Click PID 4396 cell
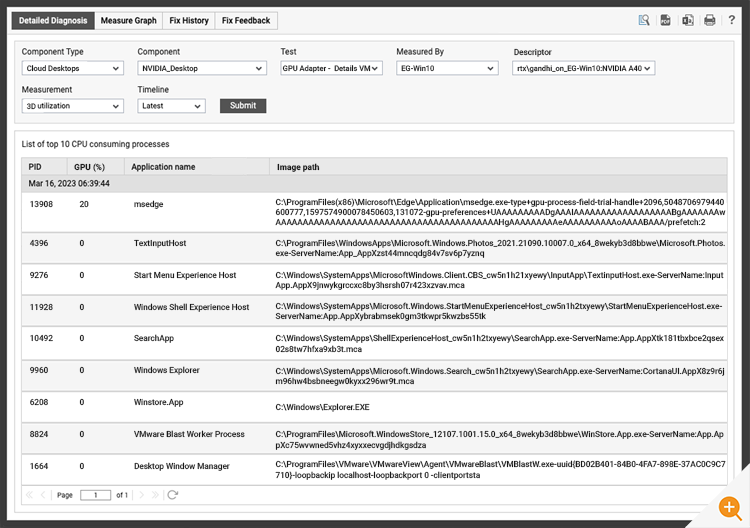 coord(39,243)
